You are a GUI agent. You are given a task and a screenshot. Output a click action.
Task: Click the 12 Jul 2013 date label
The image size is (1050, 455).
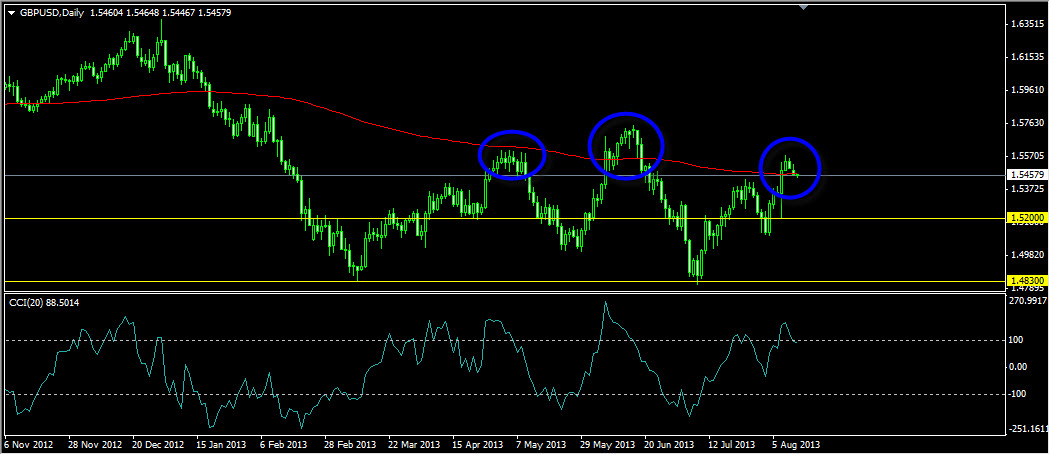pyautogui.click(x=732, y=444)
